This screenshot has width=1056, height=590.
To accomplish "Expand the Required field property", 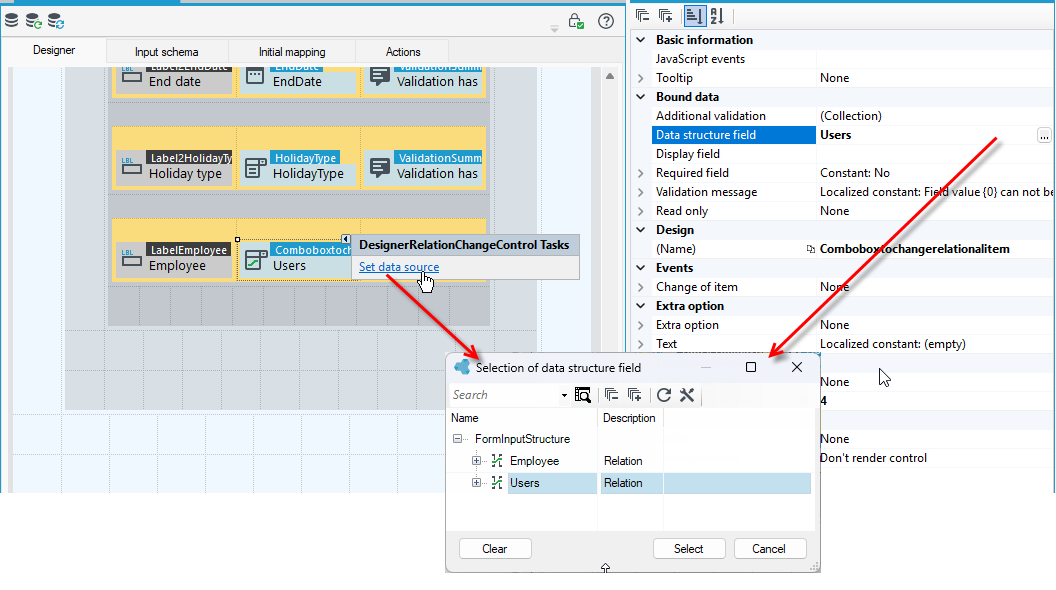I will point(641,173).
